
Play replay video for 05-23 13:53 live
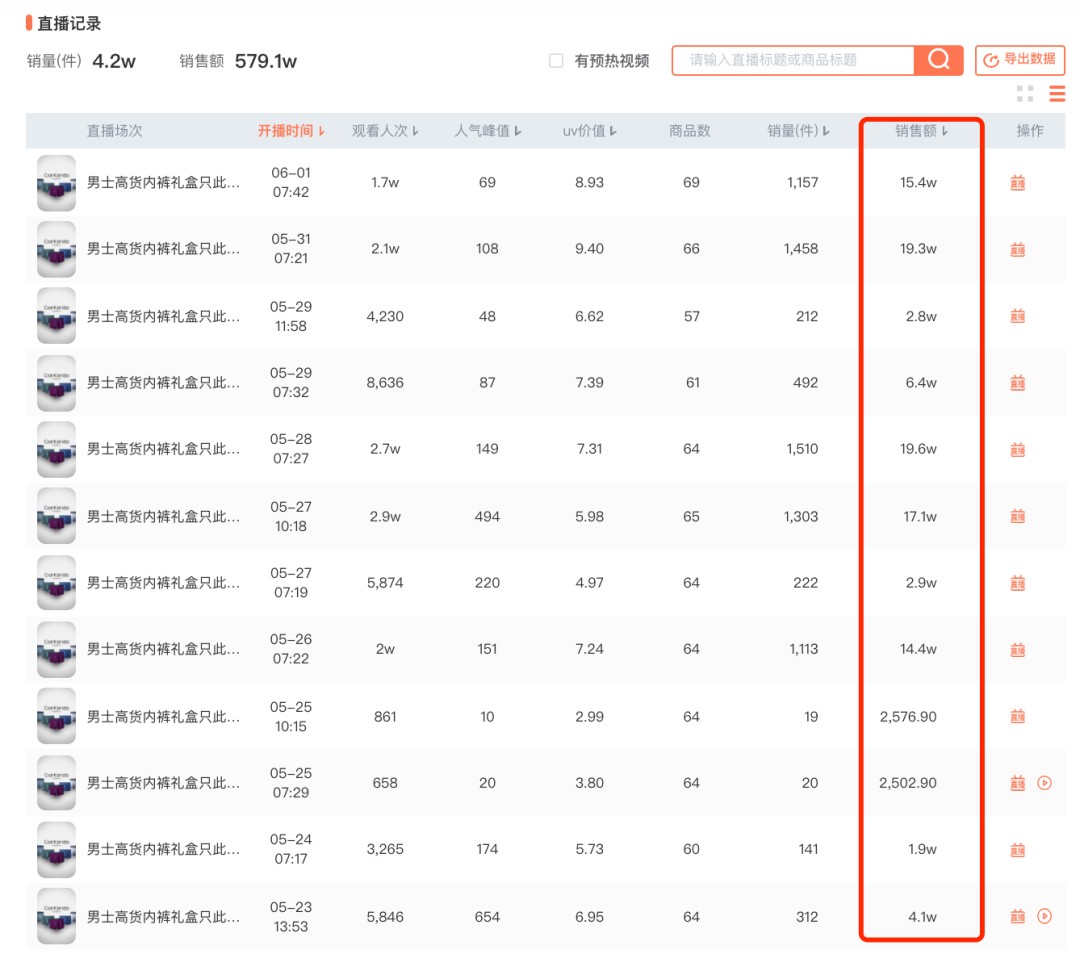[x=1044, y=916]
